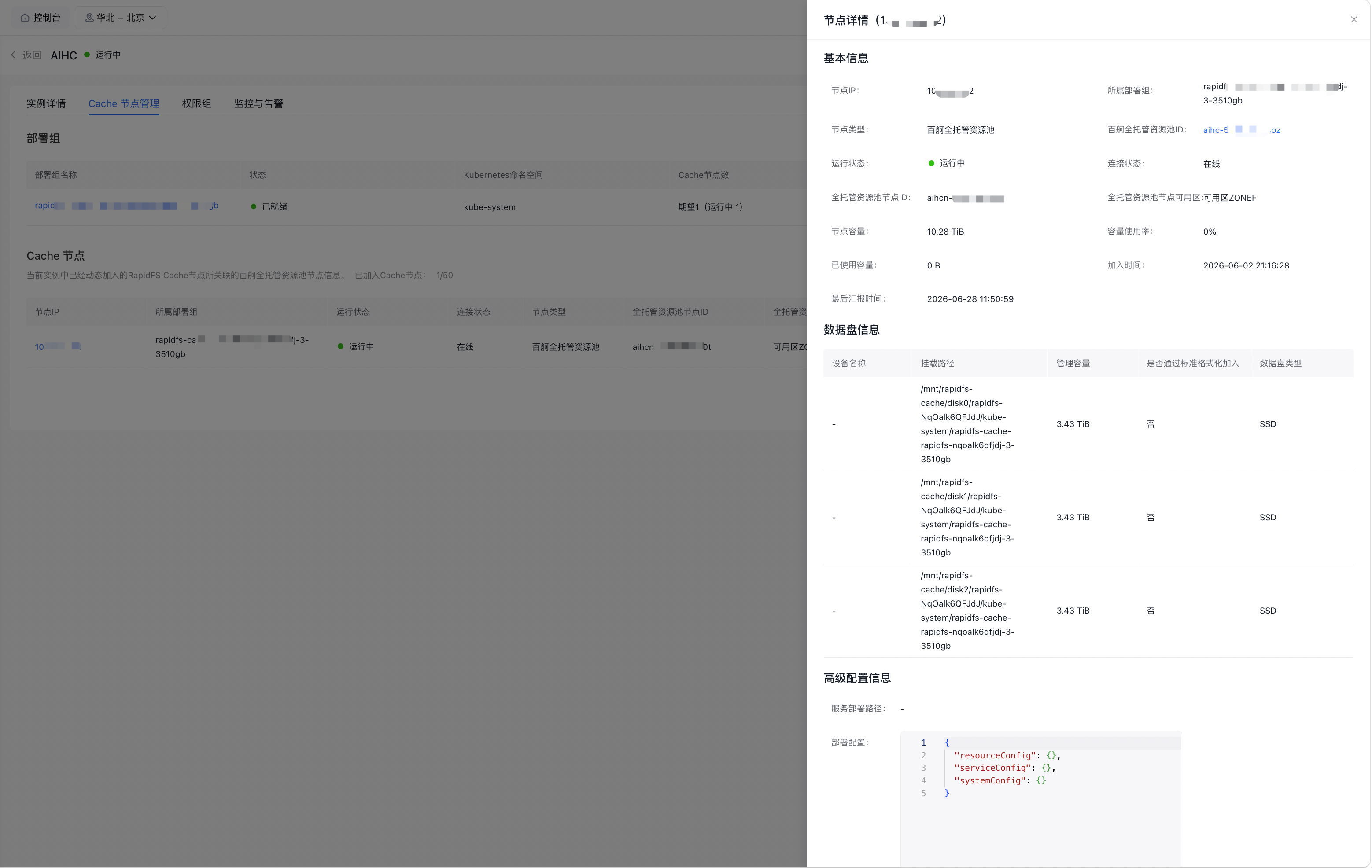
Task: Click the "systemConfig" line in config editor
Action: coord(1000,781)
